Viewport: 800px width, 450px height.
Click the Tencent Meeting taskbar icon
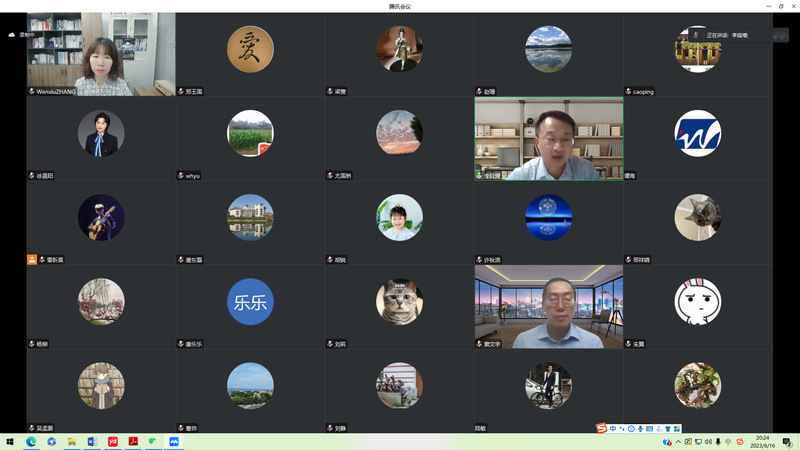point(174,441)
